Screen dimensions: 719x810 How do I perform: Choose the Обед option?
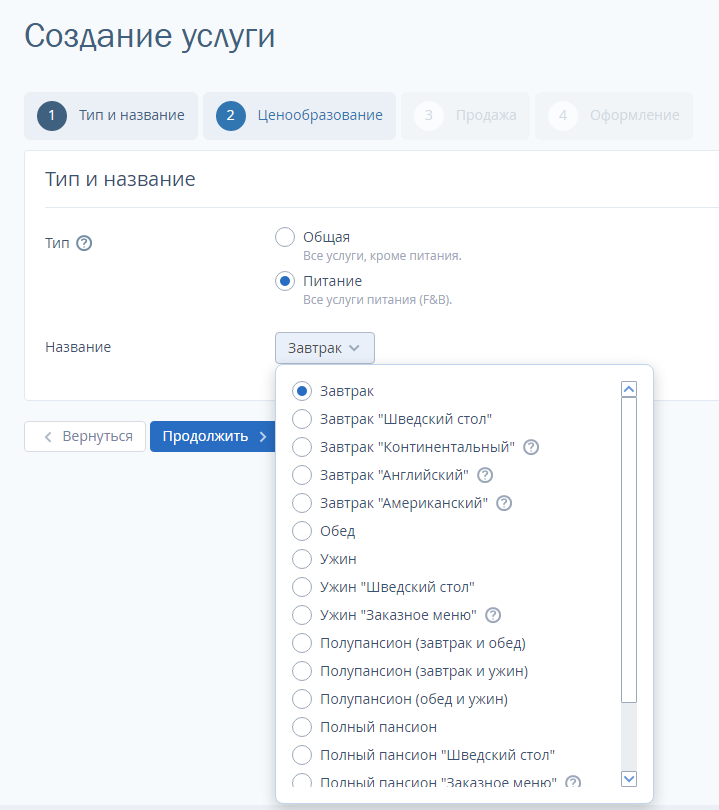[x=301, y=531]
